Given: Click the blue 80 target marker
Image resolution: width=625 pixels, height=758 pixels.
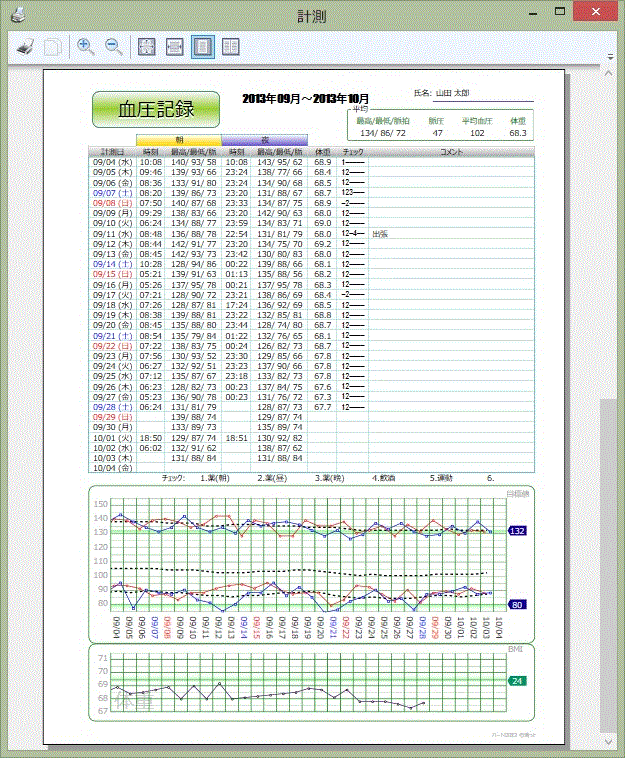Looking at the screenshot, I should (x=517, y=605).
